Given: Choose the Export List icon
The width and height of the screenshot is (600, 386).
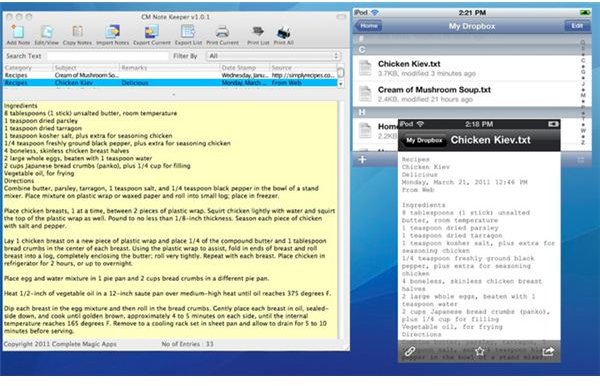Looking at the screenshot, I should coord(188,31).
